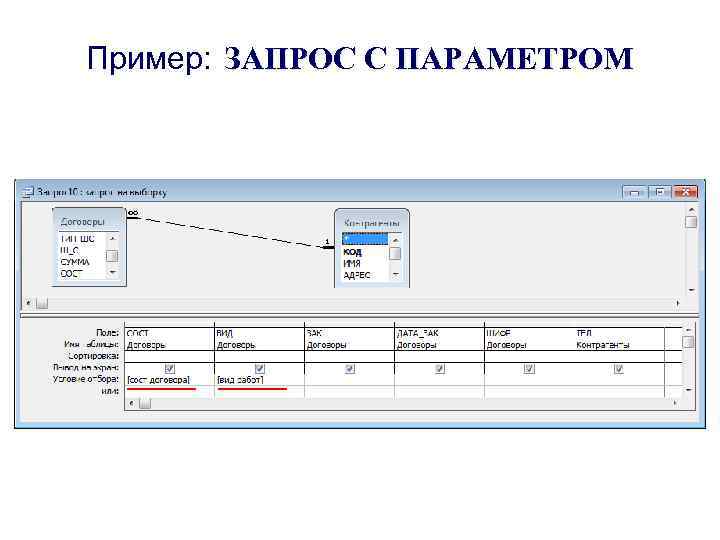This screenshot has height=540, width=720.
Task: Click the ТЕЛ field cell in grid
Action: pos(619,333)
